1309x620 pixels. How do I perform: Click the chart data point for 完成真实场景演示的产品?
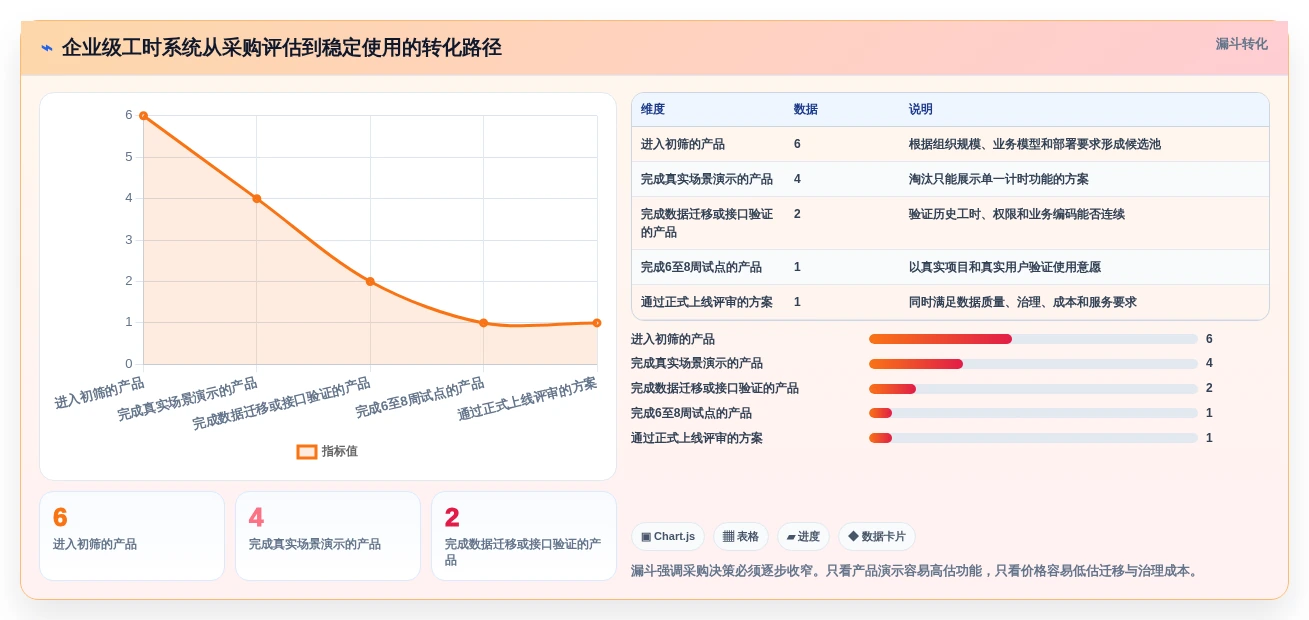257,199
